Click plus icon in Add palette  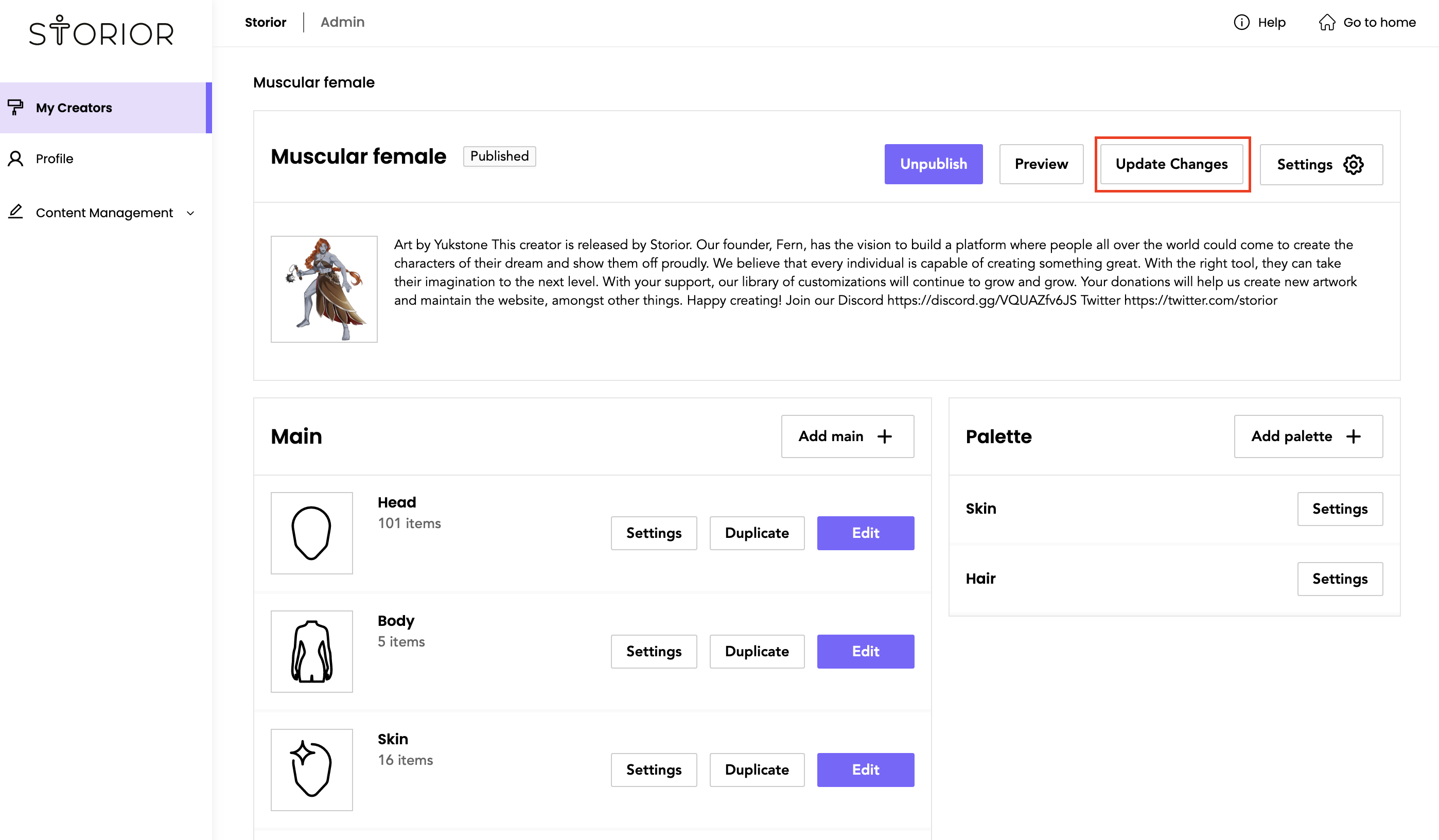1354,436
